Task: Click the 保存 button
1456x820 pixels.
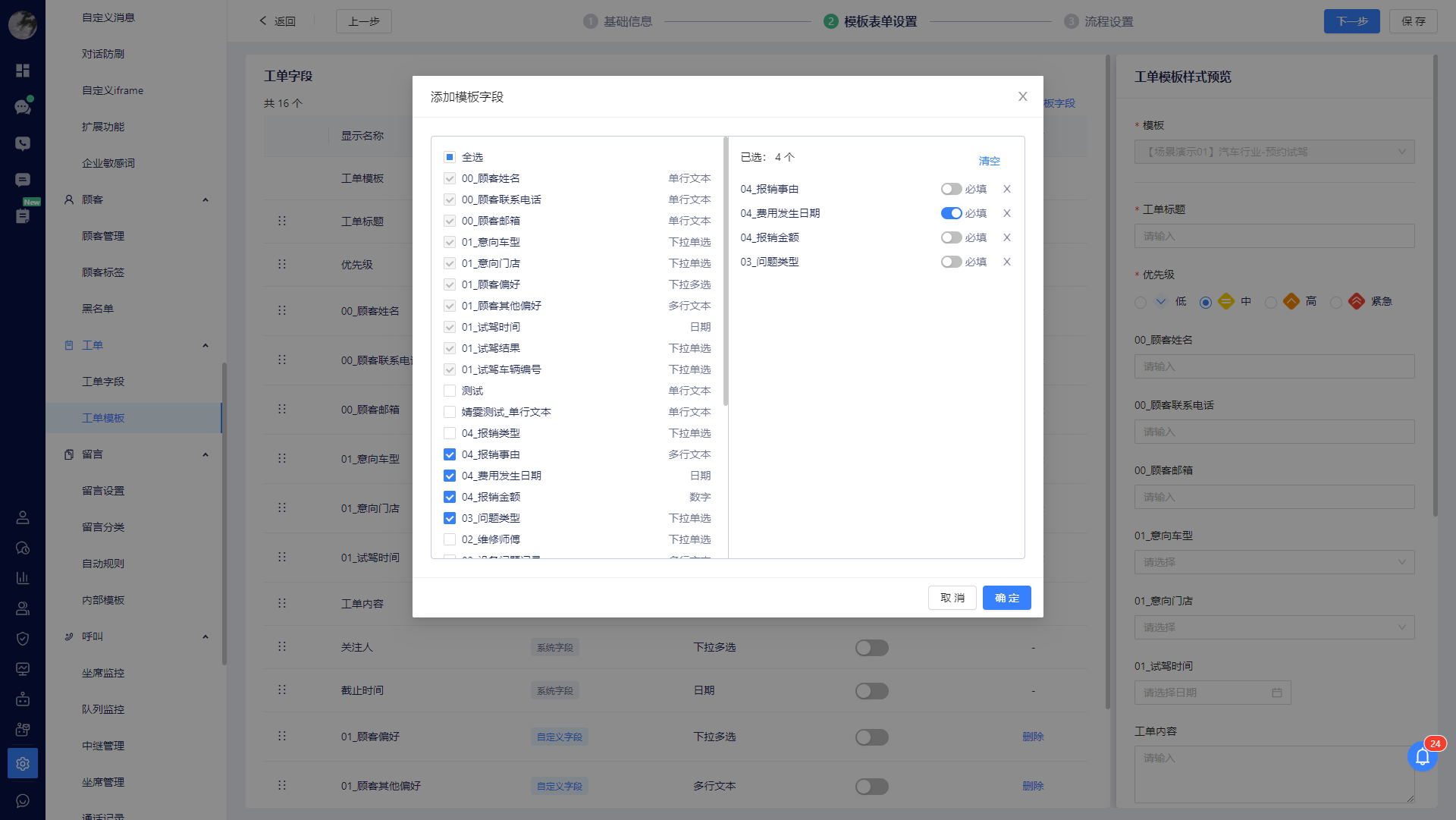Action: (x=1414, y=21)
